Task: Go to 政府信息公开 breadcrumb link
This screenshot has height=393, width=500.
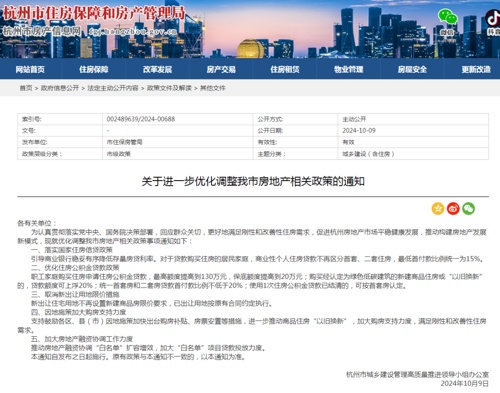Action: pos(60,88)
